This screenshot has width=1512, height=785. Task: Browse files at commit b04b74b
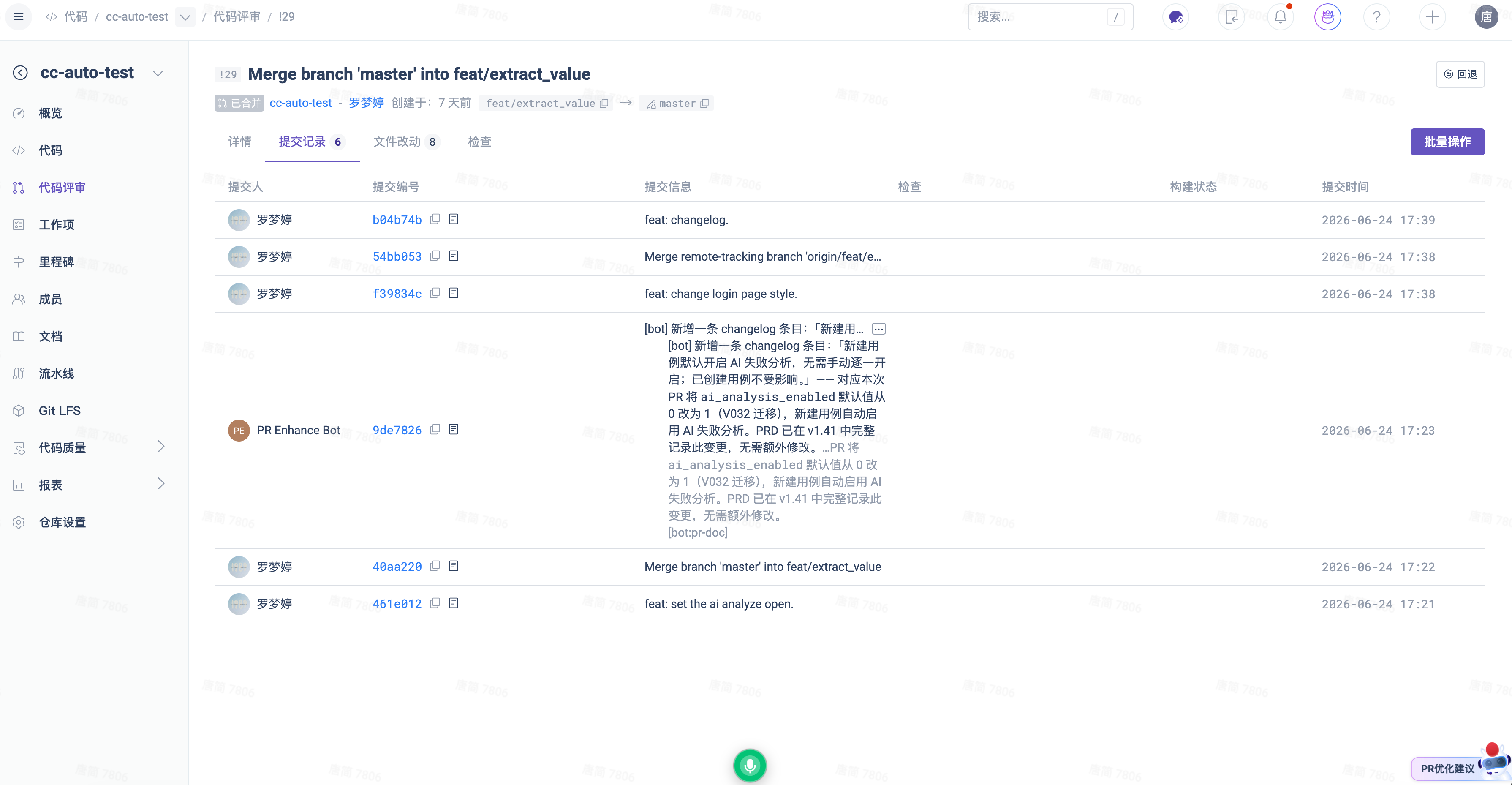454,219
